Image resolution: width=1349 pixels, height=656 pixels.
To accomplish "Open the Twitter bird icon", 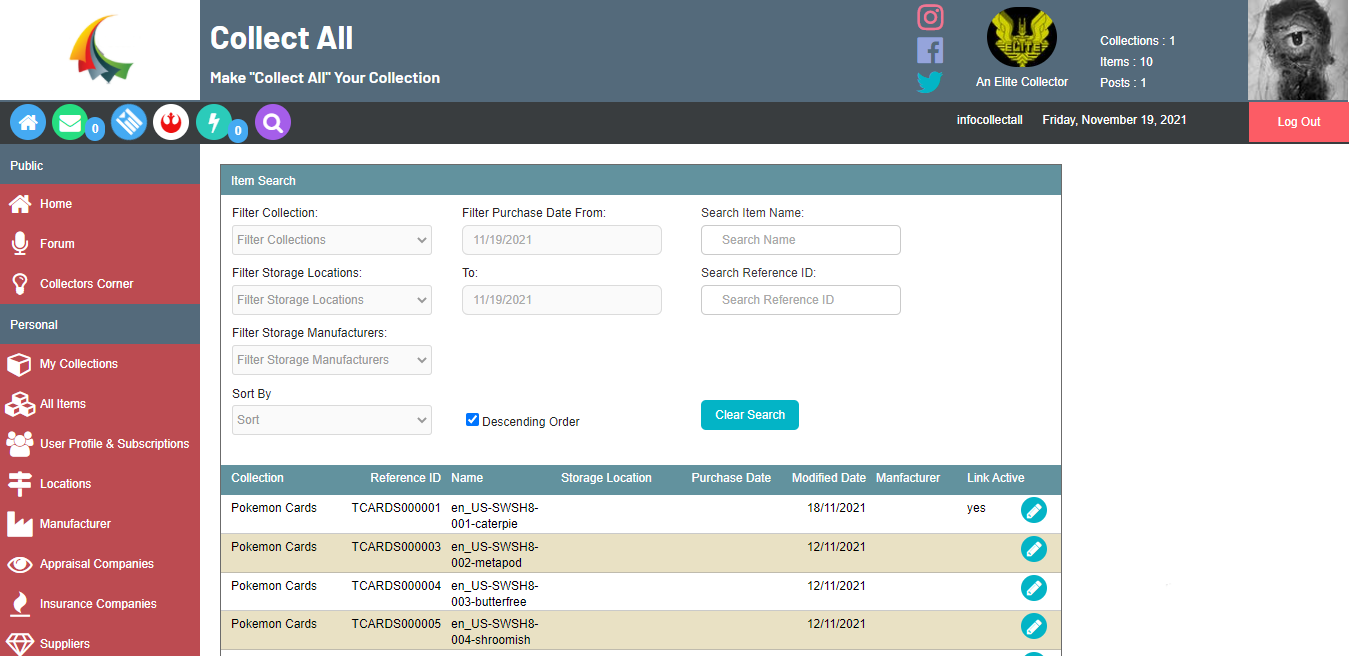I will tap(930, 82).
